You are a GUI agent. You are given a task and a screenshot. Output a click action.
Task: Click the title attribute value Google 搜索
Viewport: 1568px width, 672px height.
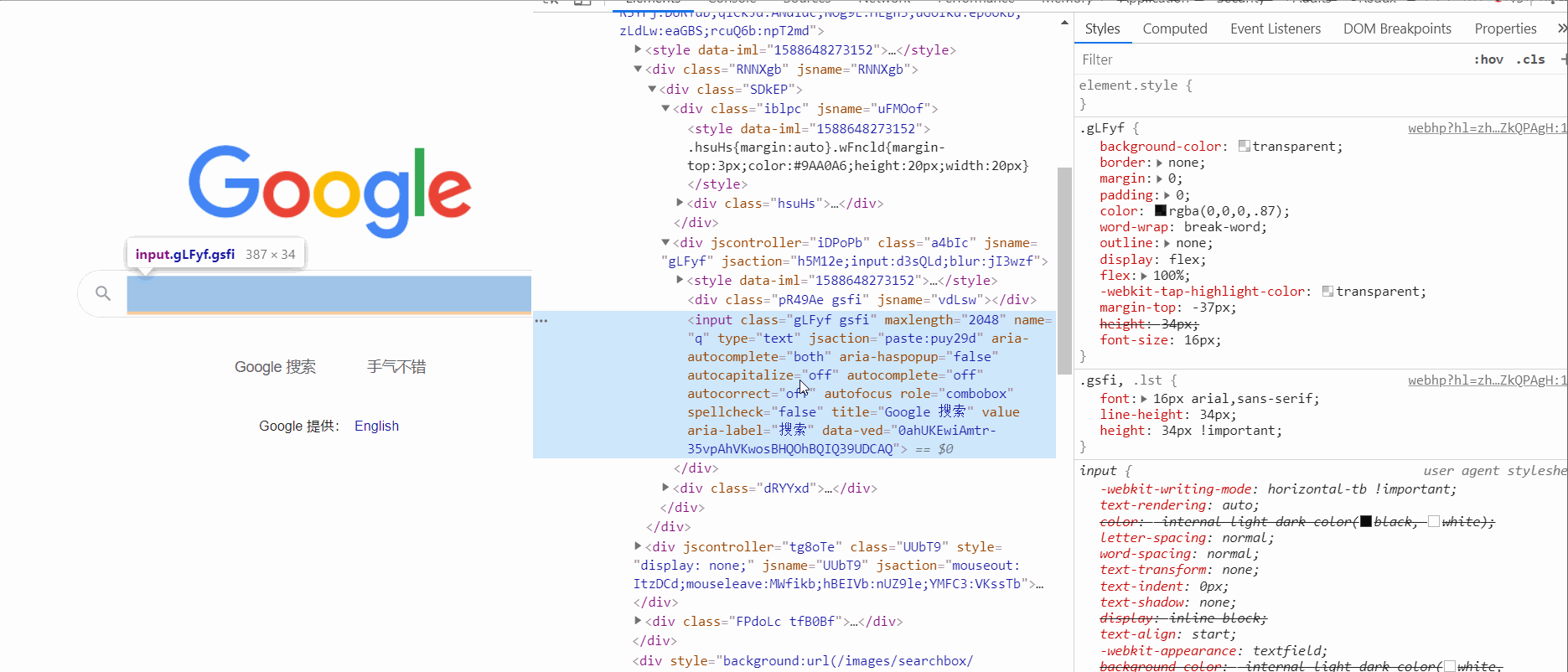925,412
